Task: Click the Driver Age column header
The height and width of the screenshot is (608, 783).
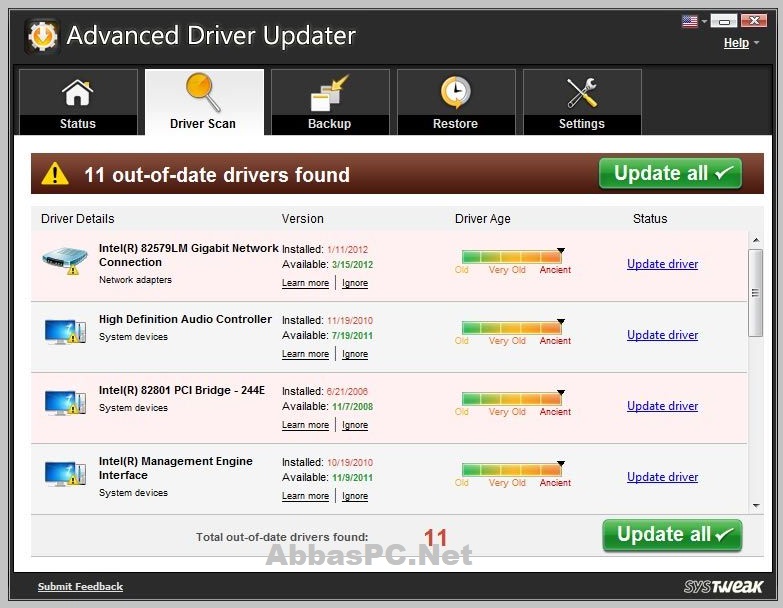Action: [482, 219]
